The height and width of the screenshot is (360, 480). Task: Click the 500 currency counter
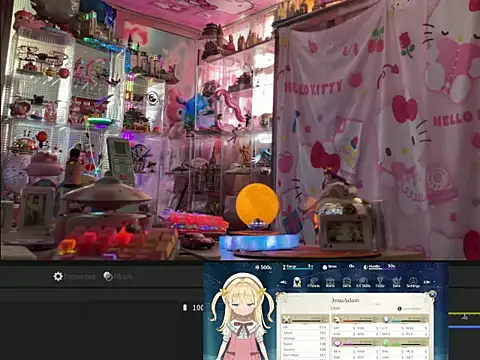coord(263,267)
